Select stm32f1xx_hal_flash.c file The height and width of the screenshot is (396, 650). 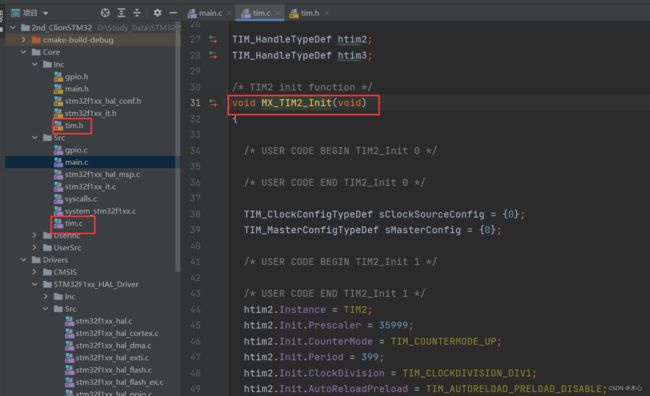click(x=109, y=370)
